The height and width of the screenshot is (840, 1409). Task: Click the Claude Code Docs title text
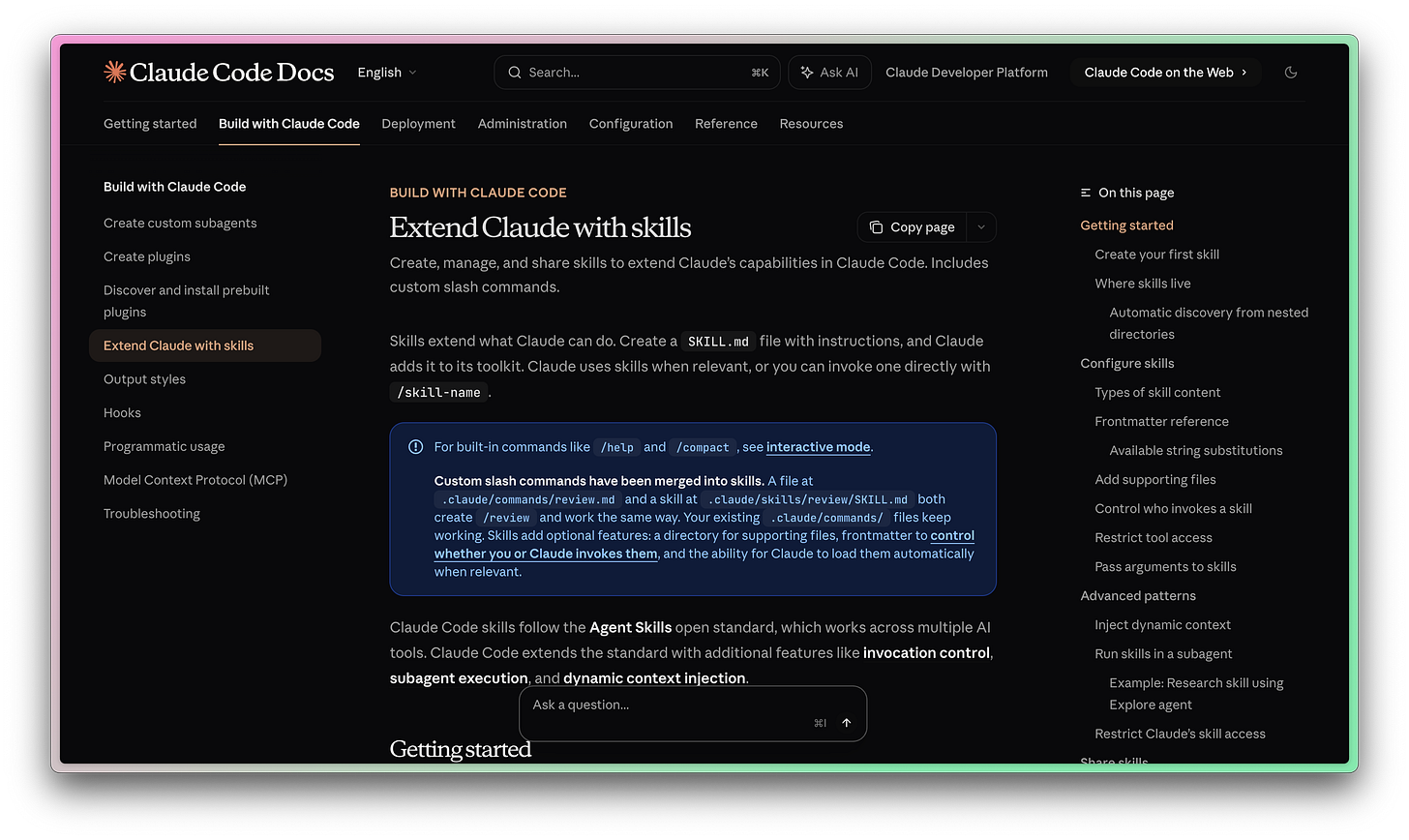232,73
